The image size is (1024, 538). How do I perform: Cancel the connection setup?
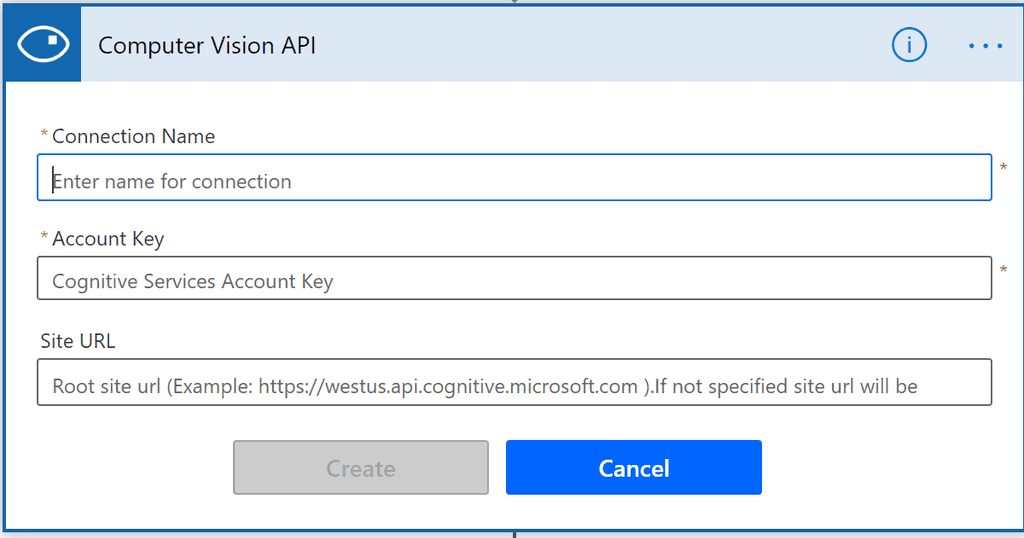[x=633, y=467]
